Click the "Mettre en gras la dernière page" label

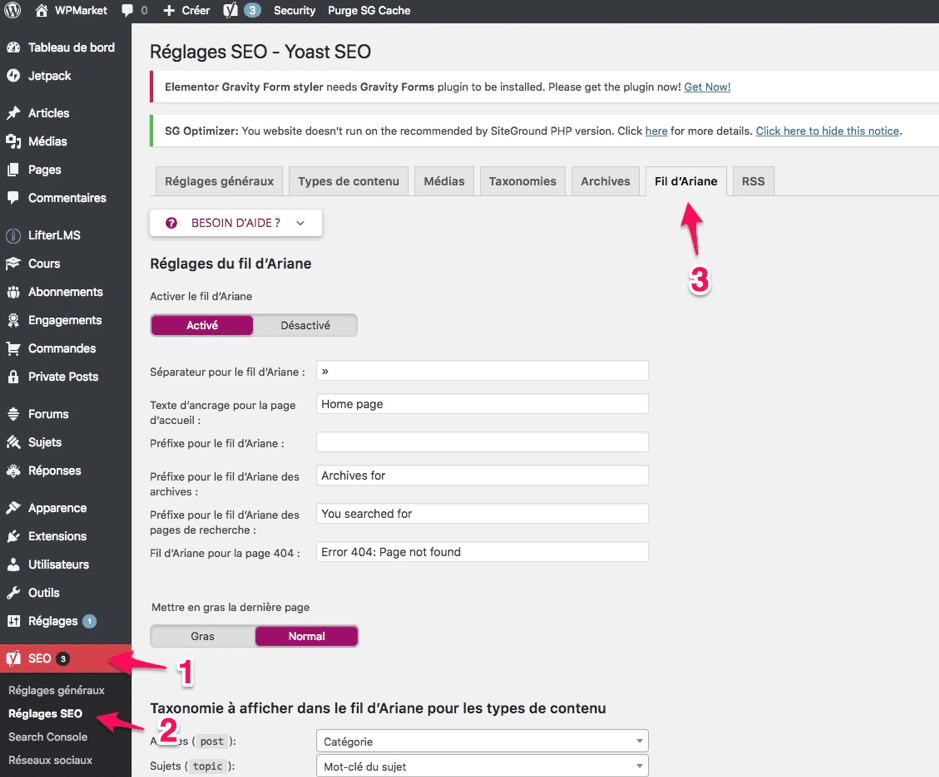(231, 607)
